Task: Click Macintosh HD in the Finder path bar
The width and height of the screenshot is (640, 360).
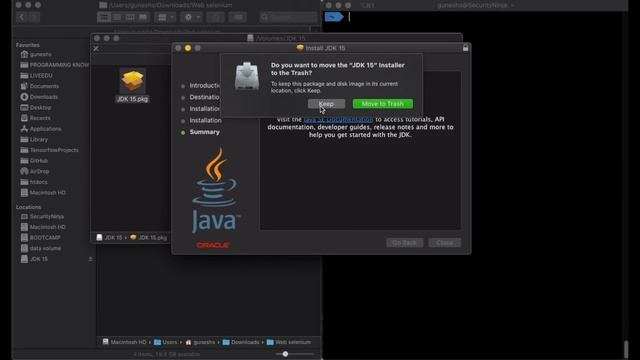Action: click(x=124, y=342)
